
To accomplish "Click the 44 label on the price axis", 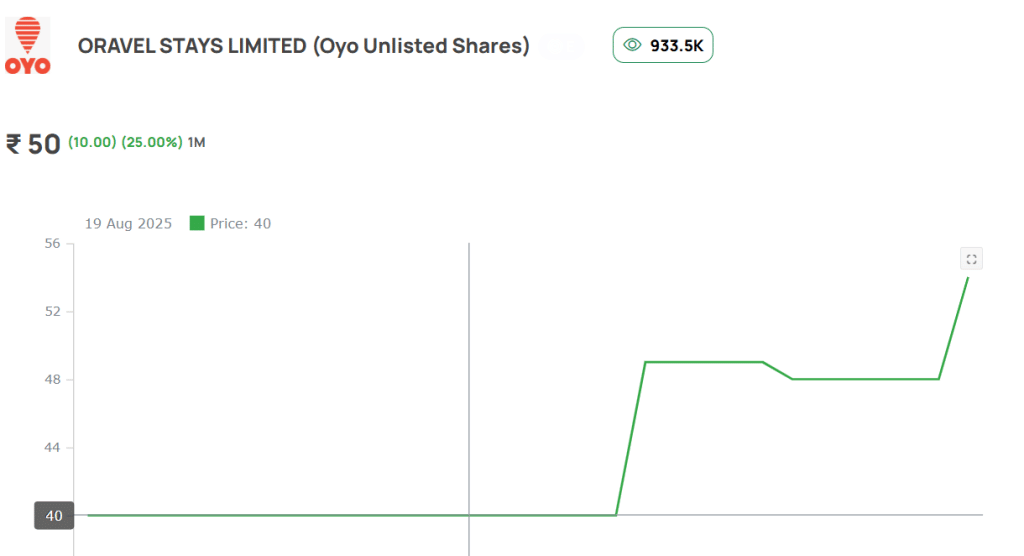I will pyautogui.click(x=52, y=448).
